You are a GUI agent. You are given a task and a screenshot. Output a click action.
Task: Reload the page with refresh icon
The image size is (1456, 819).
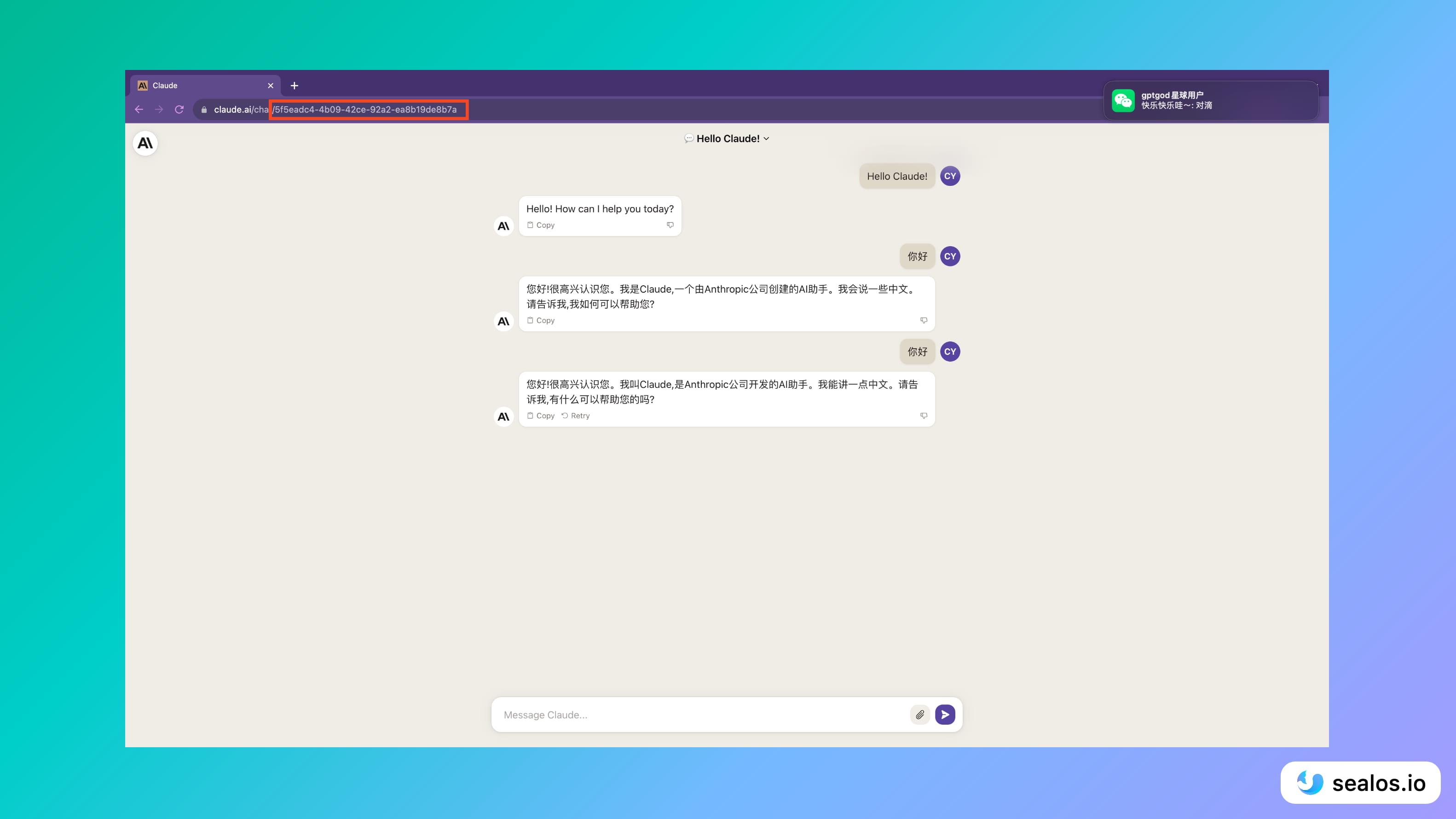point(179,109)
